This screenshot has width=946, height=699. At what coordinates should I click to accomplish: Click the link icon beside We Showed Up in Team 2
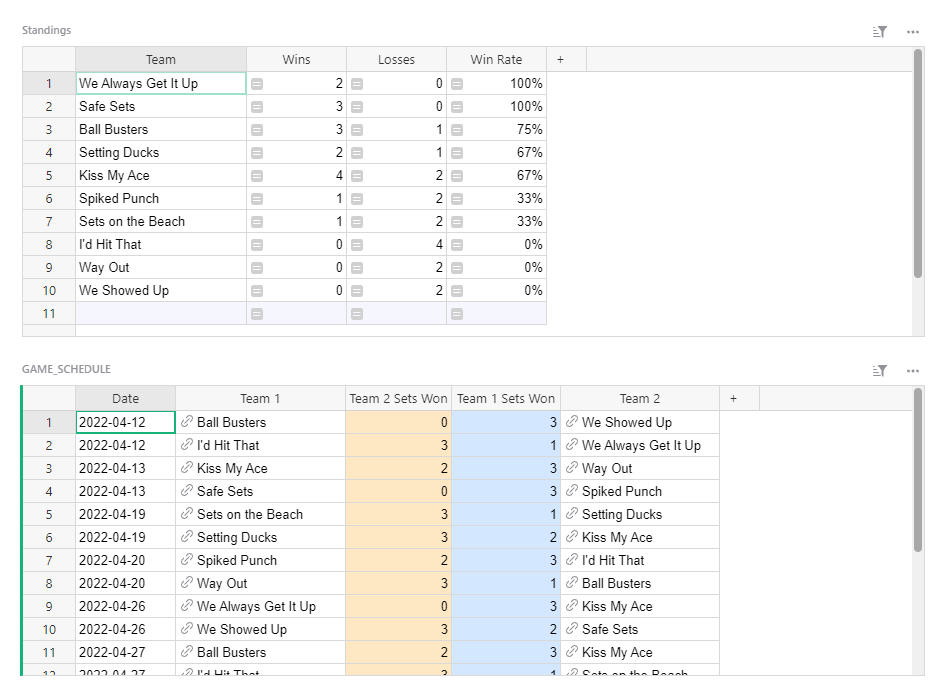(x=572, y=421)
